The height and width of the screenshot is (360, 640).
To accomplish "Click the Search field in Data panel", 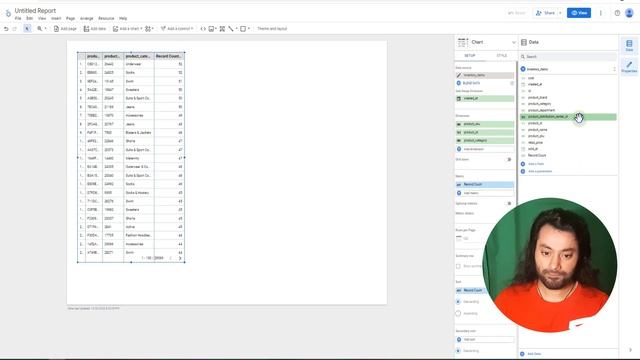I will 568,57.
